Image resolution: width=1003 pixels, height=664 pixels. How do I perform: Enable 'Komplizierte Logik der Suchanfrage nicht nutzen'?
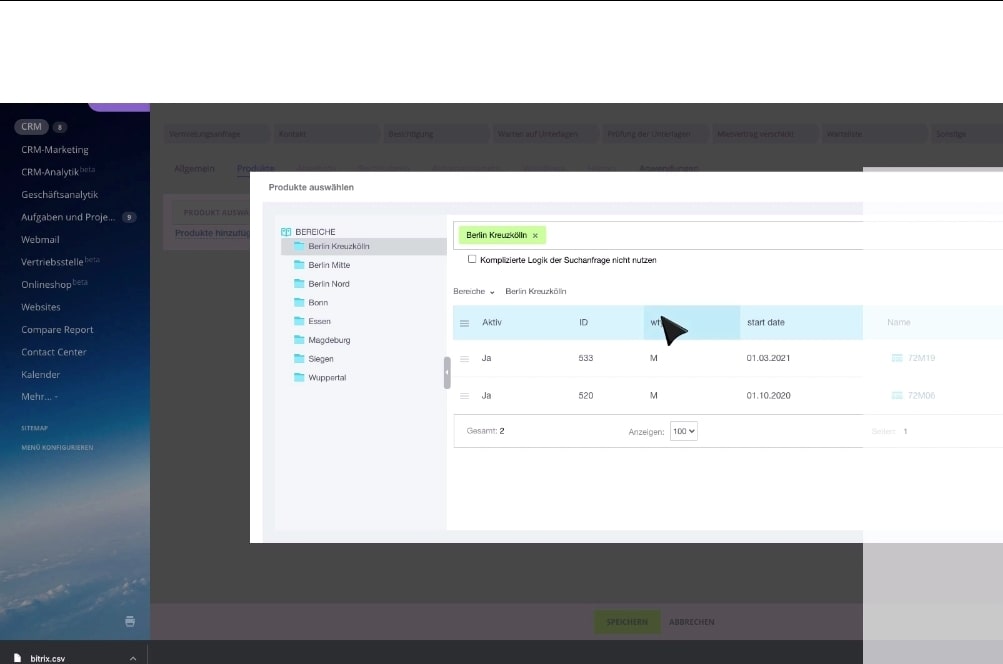(471, 259)
